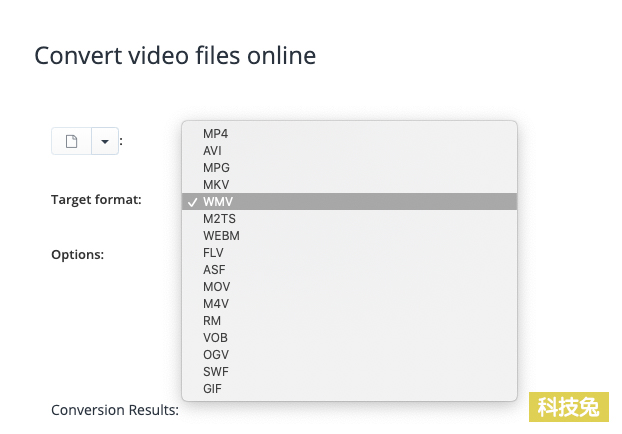This screenshot has width=622, height=434.
Task: Select MP4 from the format list
Action: (349, 134)
